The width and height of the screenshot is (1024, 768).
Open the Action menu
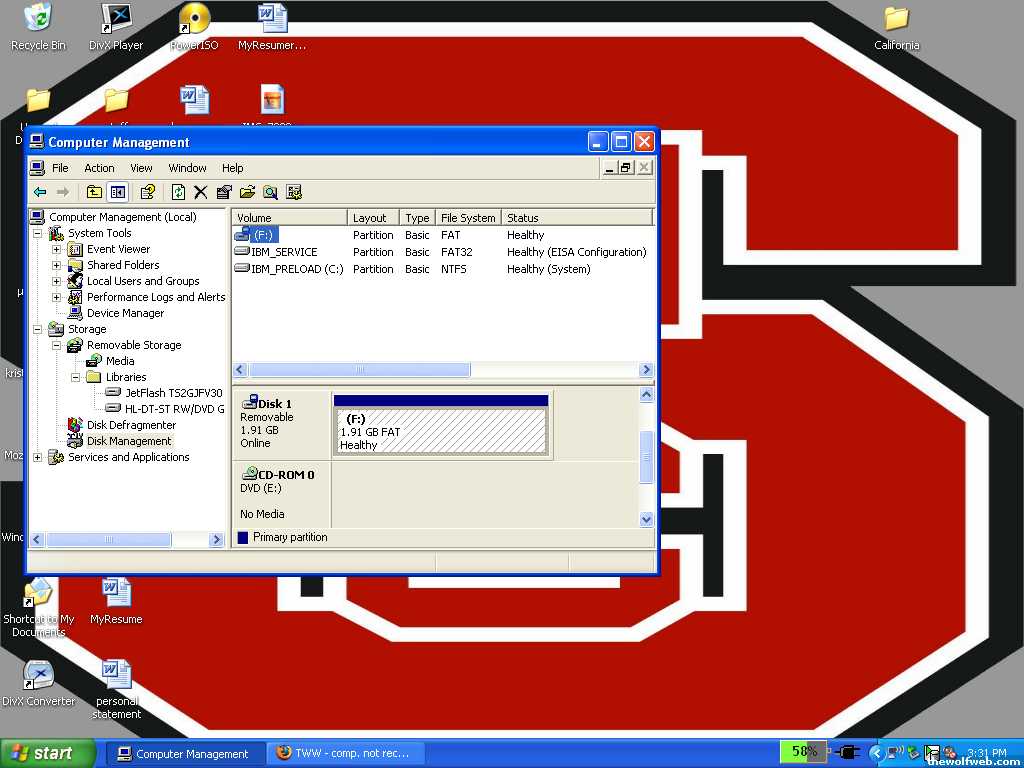tap(99, 168)
